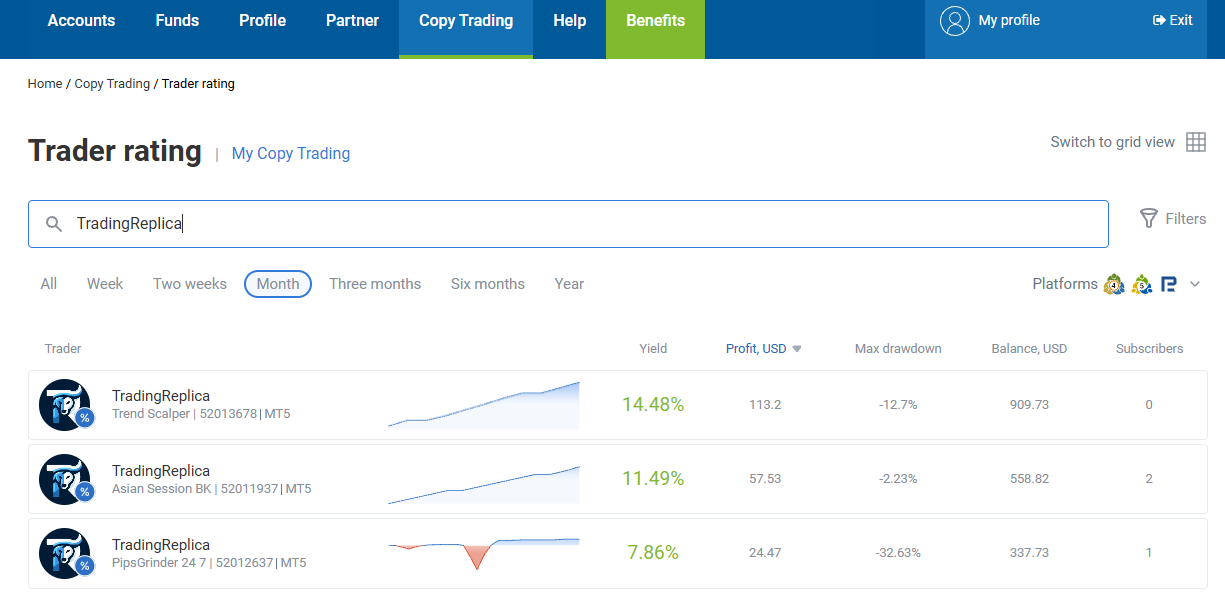Select the Year period filter
1225x607 pixels.
point(569,284)
